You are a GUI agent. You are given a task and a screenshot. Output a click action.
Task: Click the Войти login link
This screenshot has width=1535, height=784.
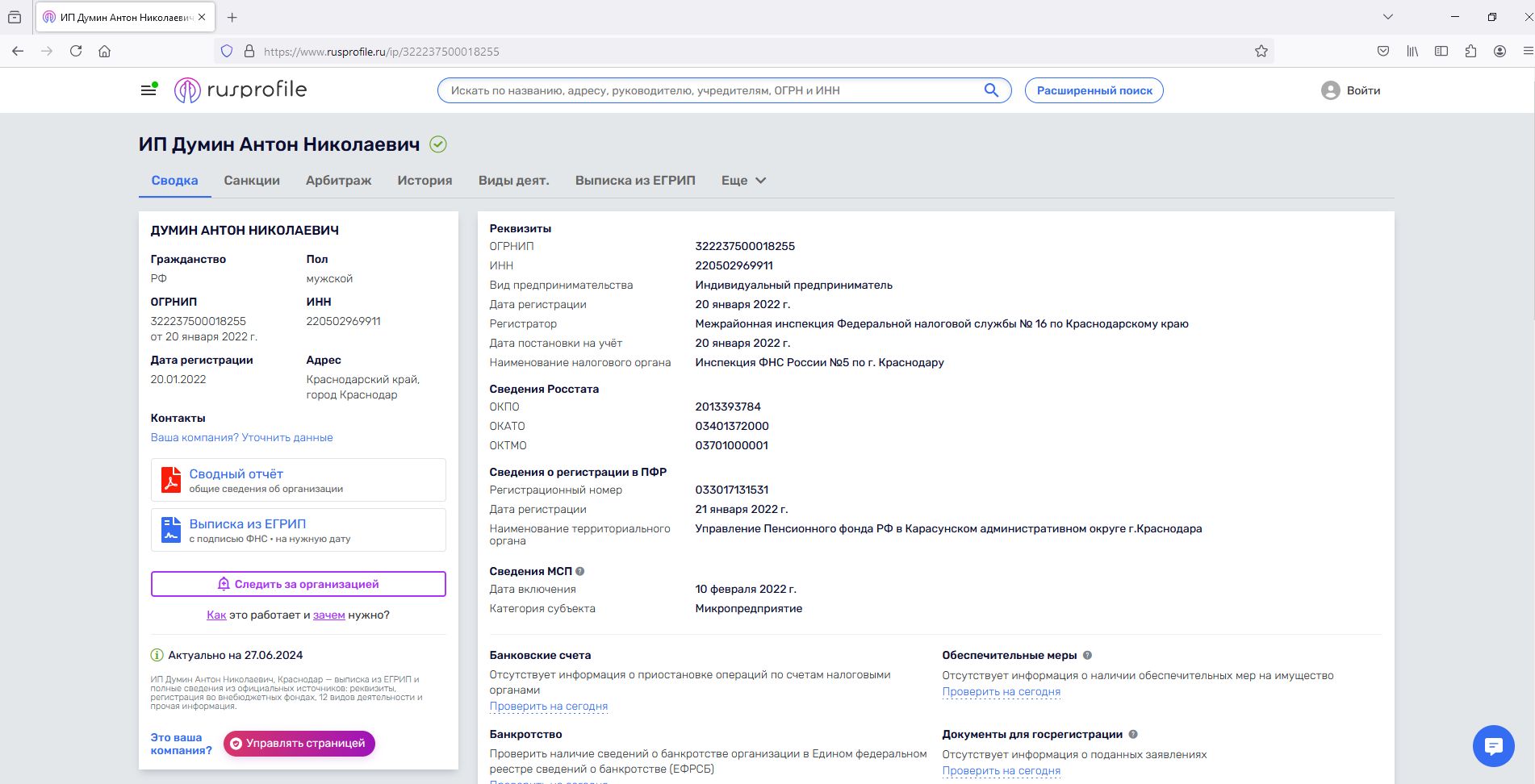[x=1363, y=90]
